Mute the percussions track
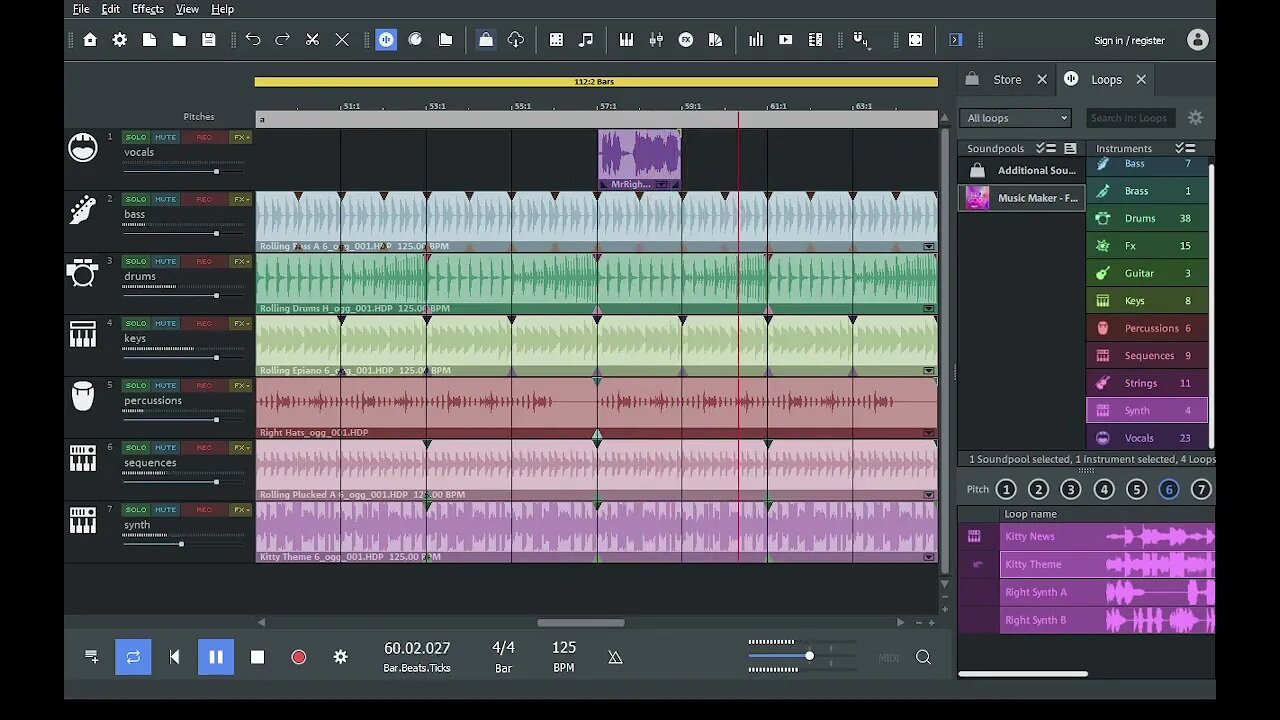The image size is (1280, 720). pyautogui.click(x=165, y=385)
